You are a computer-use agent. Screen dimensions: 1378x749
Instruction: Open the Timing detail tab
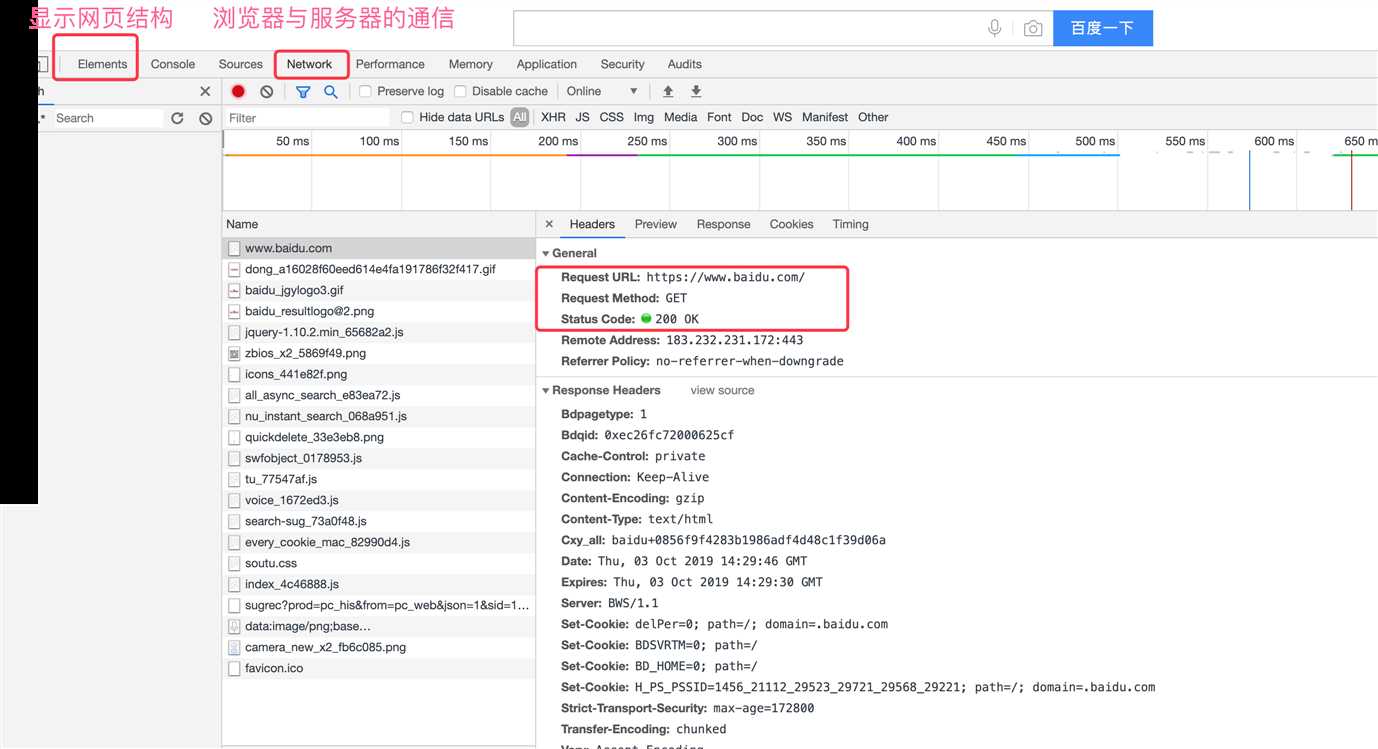pos(851,224)
